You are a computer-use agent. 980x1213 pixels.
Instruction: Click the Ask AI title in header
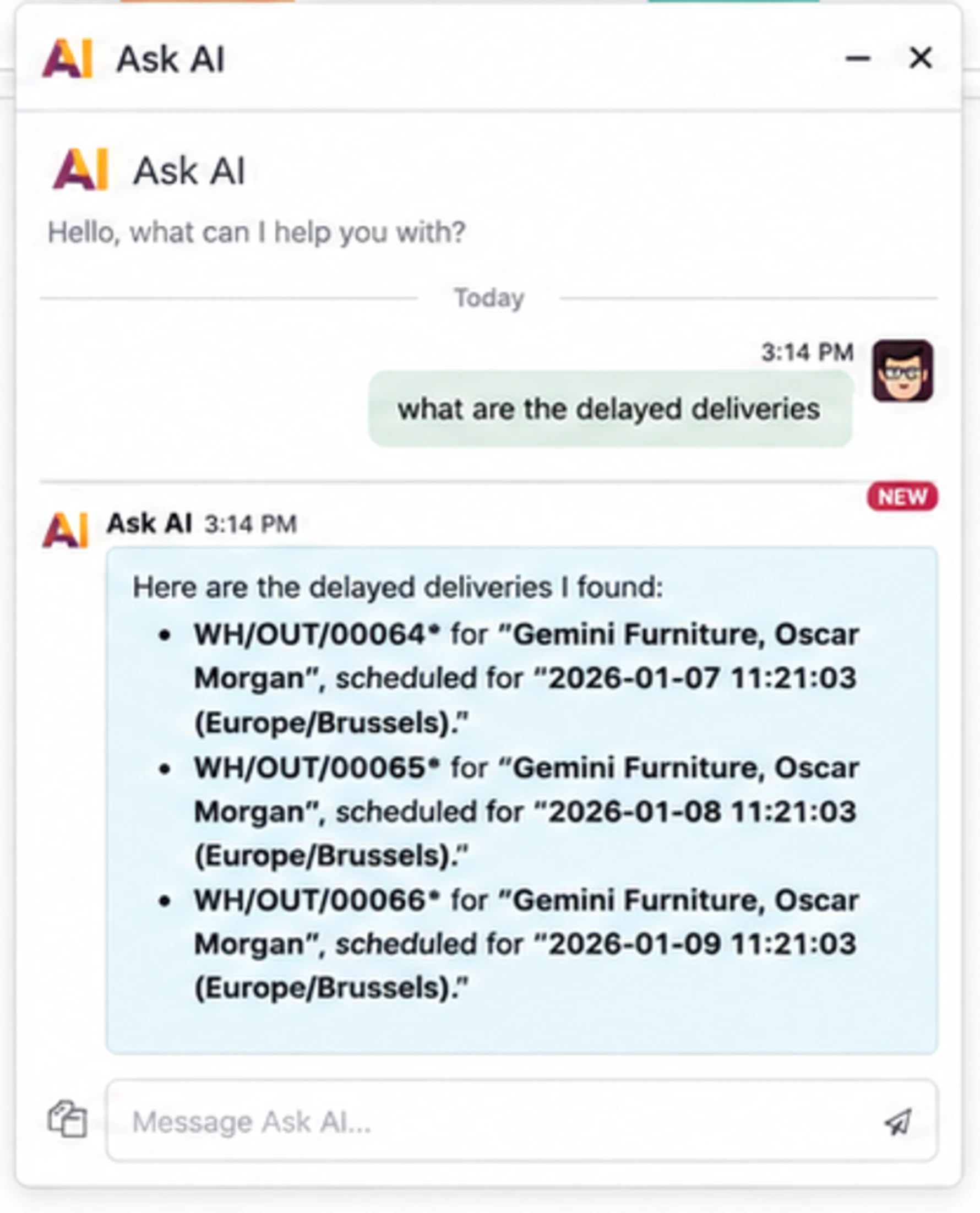click(171, 59)
